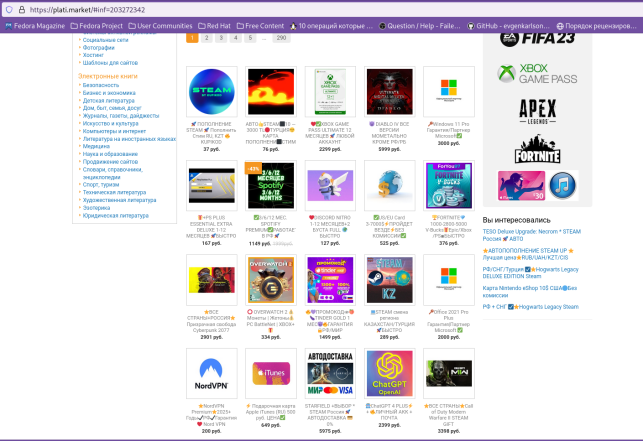643x441 pixels.
Task: Click the Xbox Game Pass logo banner
Action: [537, 74]
